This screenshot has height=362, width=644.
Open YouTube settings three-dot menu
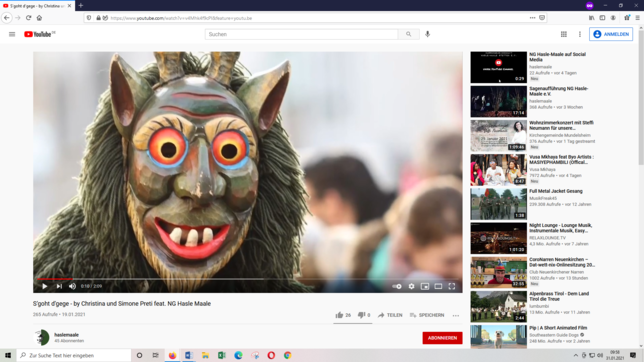click(x=580, y=34)
